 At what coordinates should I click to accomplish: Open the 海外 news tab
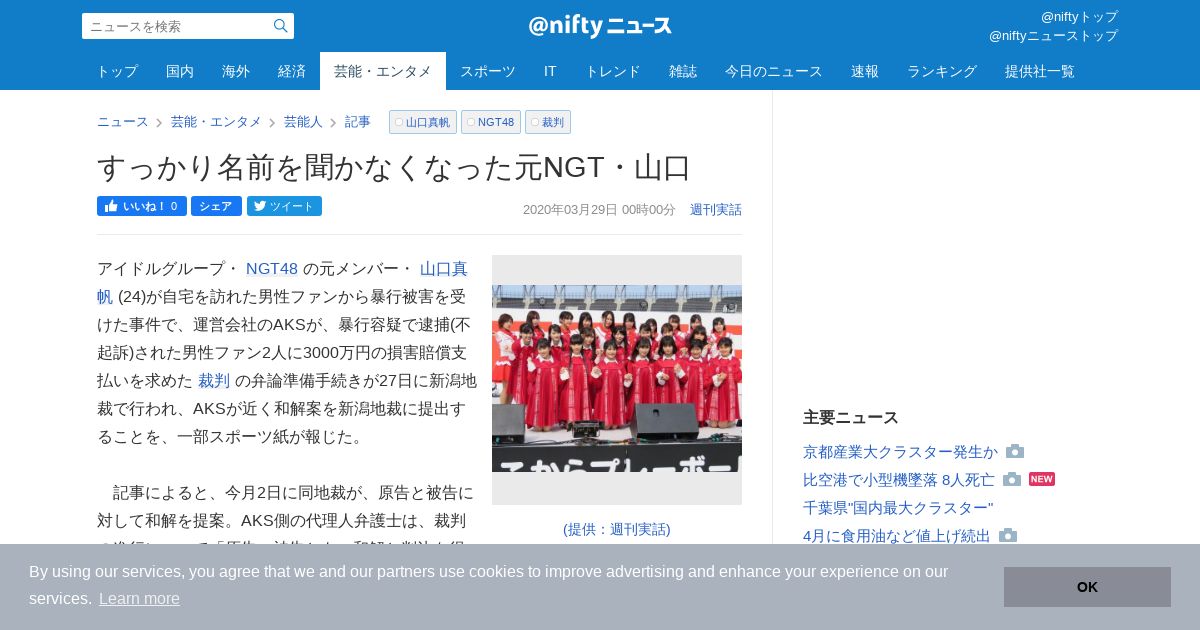click(x=236, y=71)
